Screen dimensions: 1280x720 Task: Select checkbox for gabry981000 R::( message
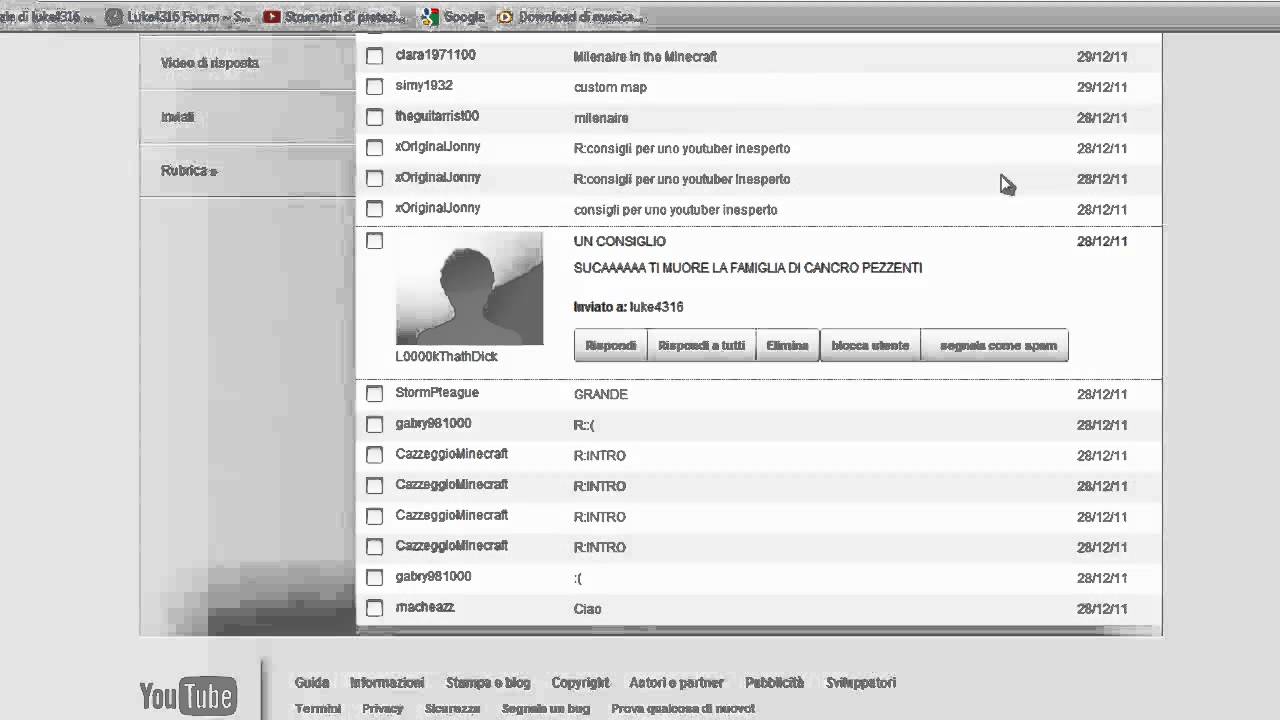tap(374, 424)
